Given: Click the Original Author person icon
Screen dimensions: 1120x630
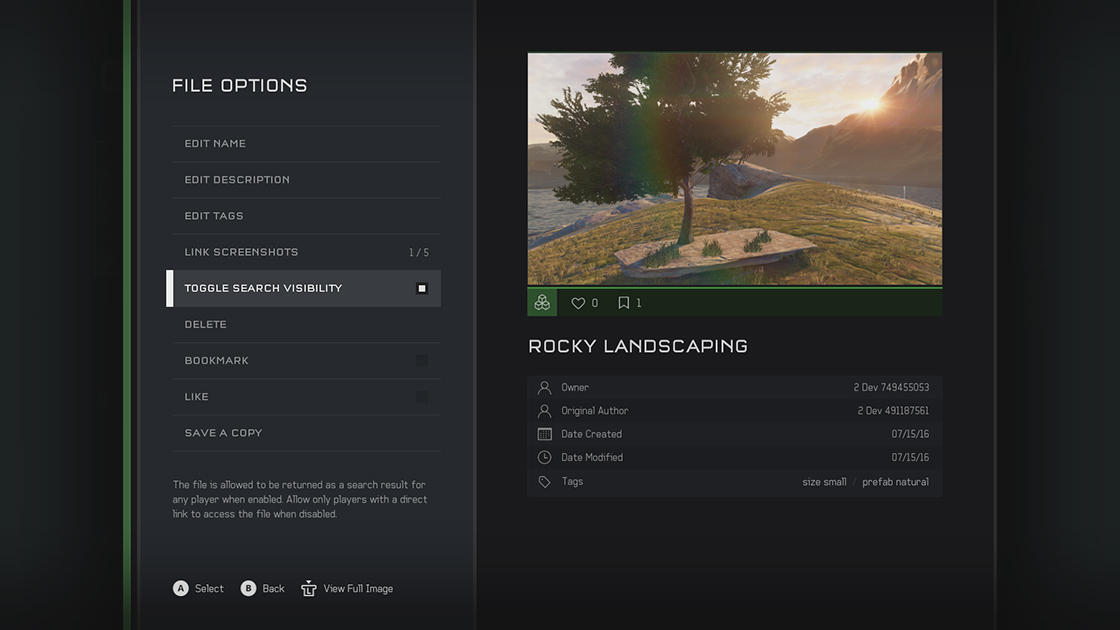Looking at the screenshot, I should coord(544,411).
